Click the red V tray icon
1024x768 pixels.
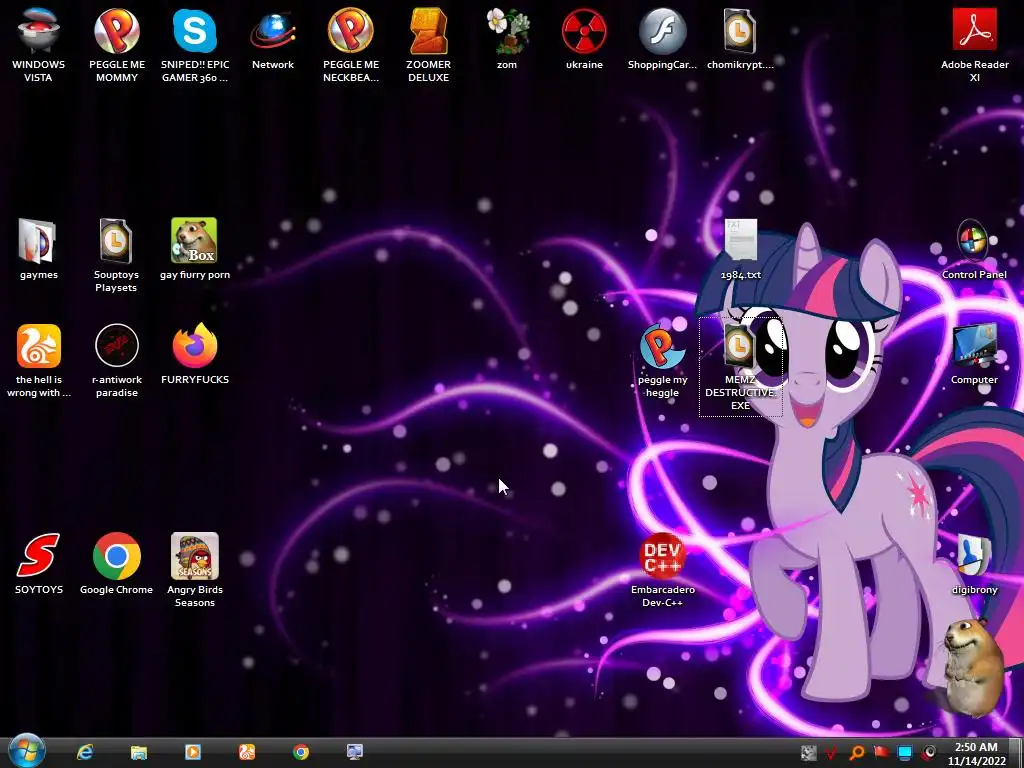(x=832, y=753)
